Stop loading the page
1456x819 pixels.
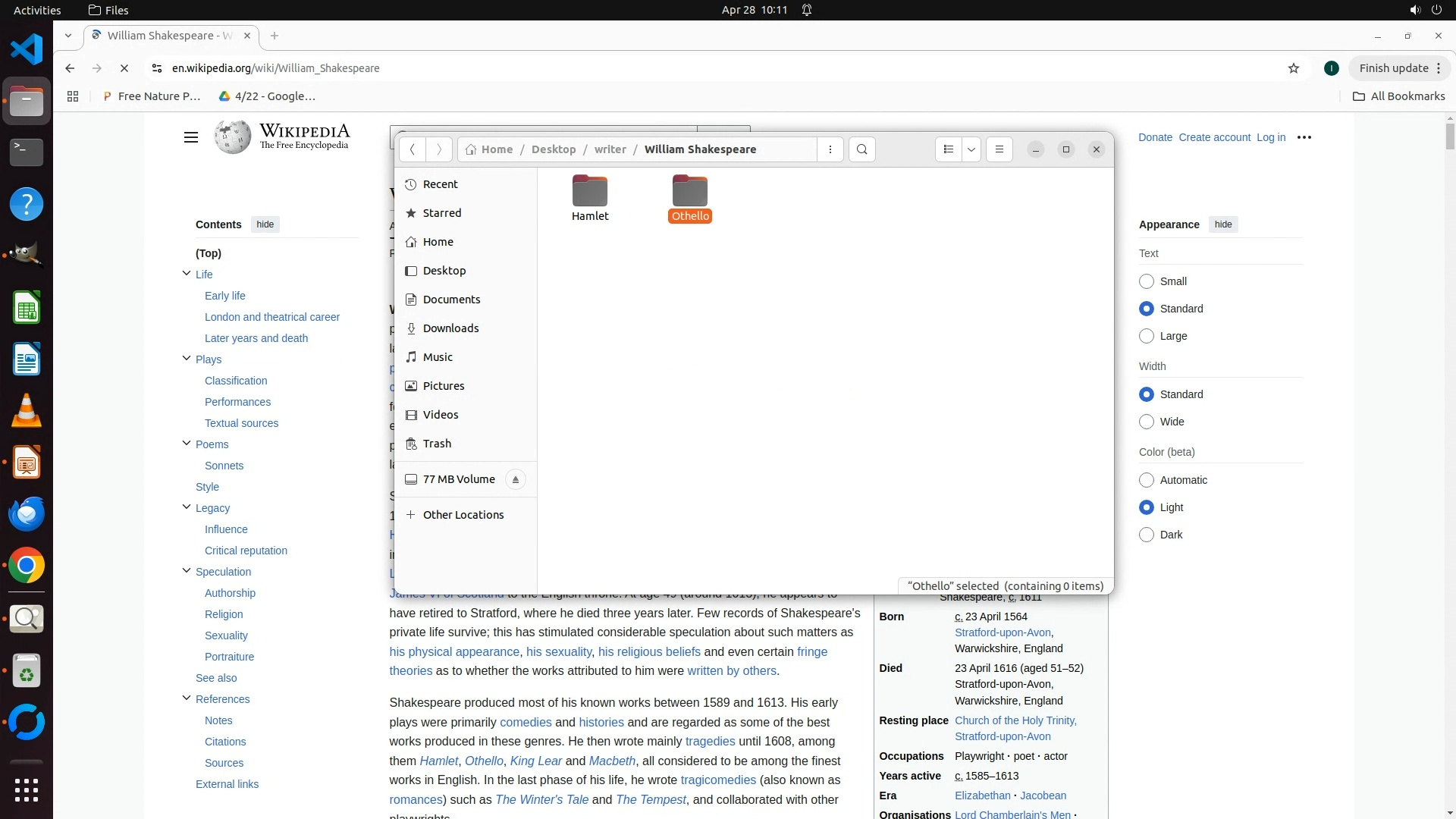124,68
